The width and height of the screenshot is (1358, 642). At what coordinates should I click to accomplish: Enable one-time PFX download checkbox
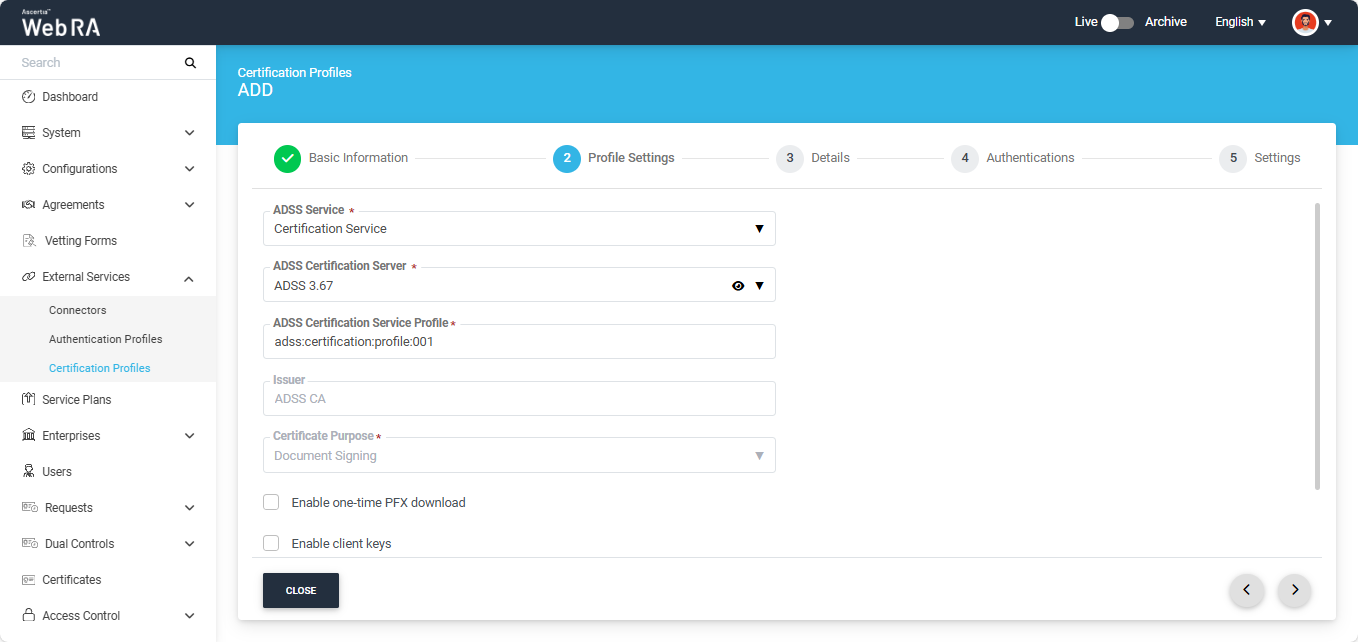coord(271,502)
